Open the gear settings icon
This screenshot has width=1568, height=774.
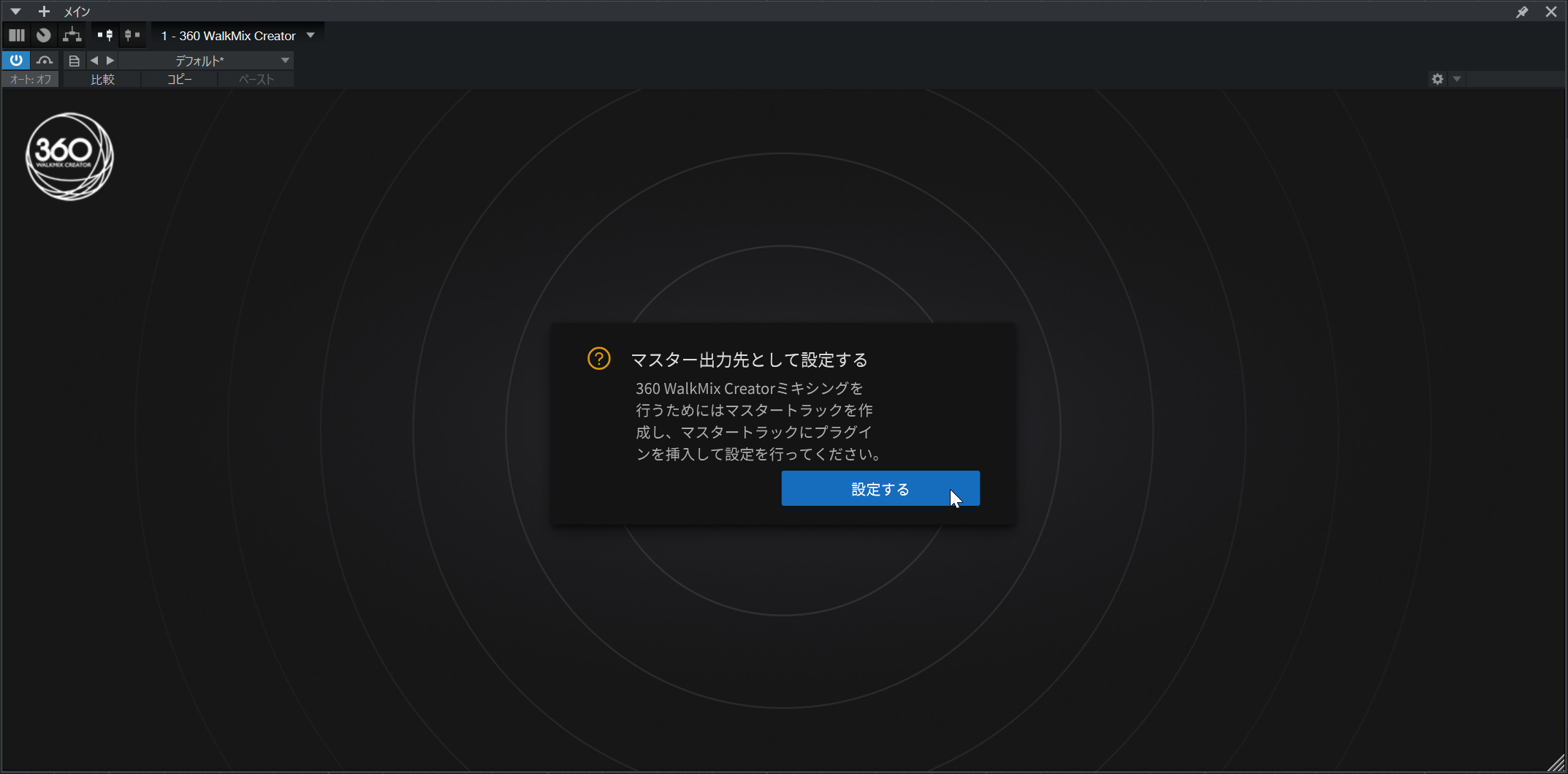(x=1437, y=79)
